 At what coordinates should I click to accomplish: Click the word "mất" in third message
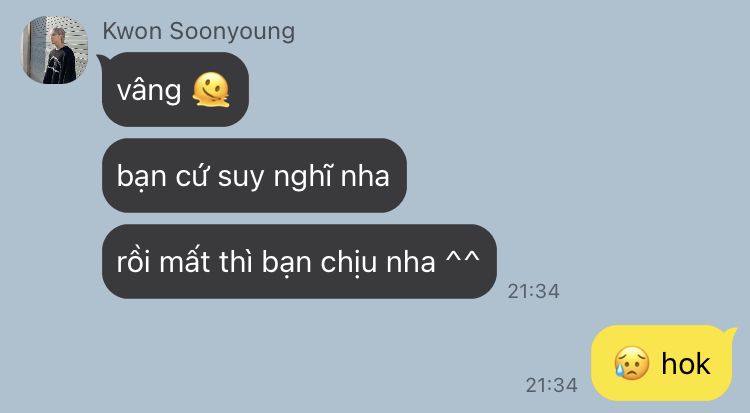coord(184,261)
